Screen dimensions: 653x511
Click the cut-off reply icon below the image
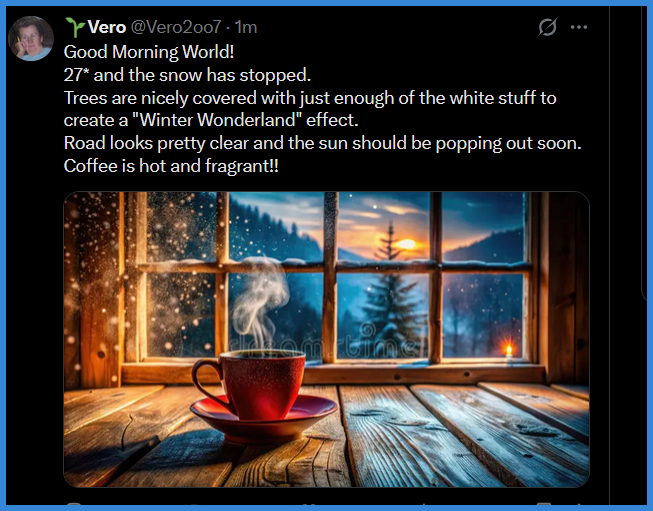(74, 504)
